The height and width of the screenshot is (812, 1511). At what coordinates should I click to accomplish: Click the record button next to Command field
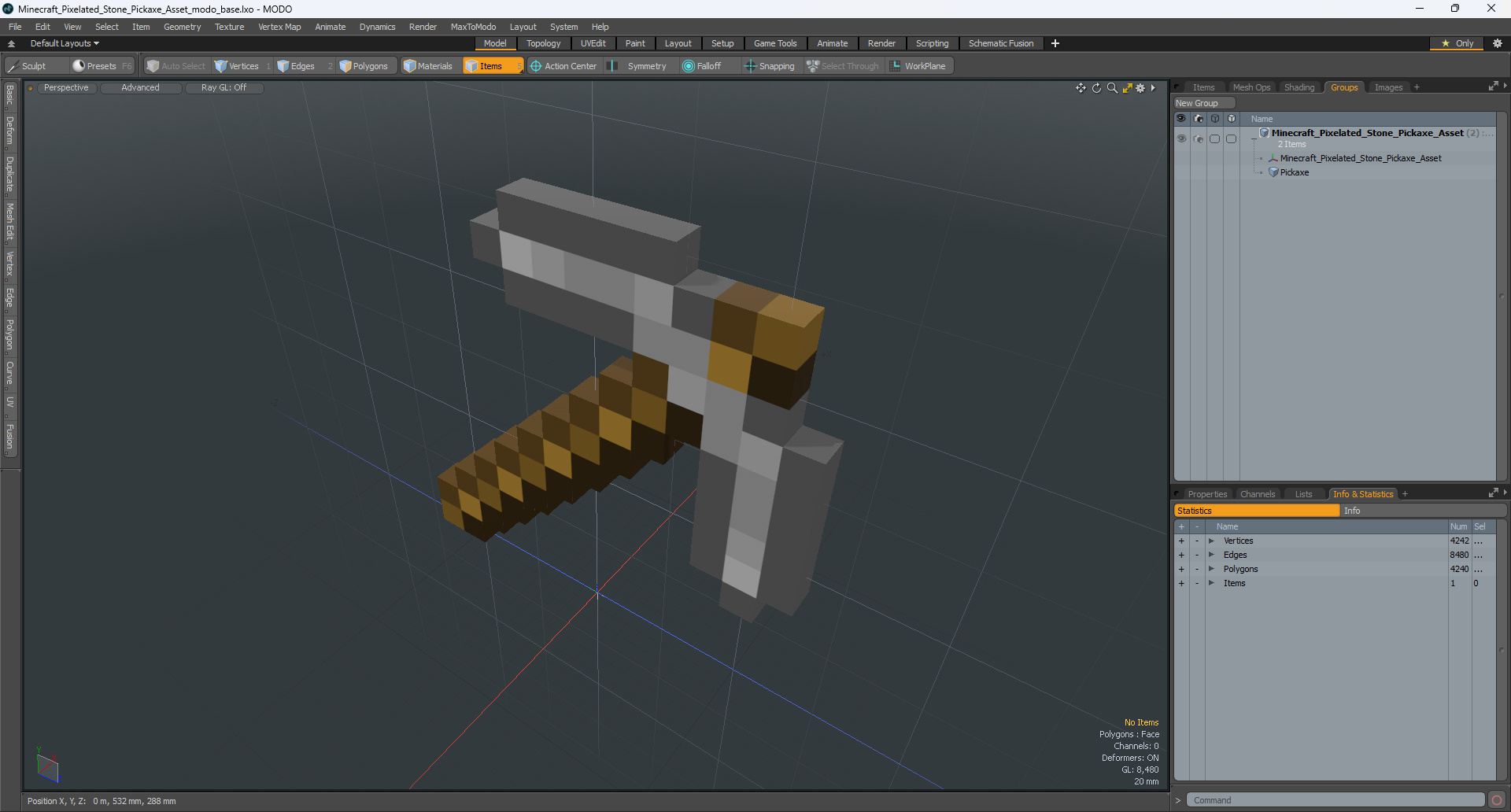(1497, 800)
